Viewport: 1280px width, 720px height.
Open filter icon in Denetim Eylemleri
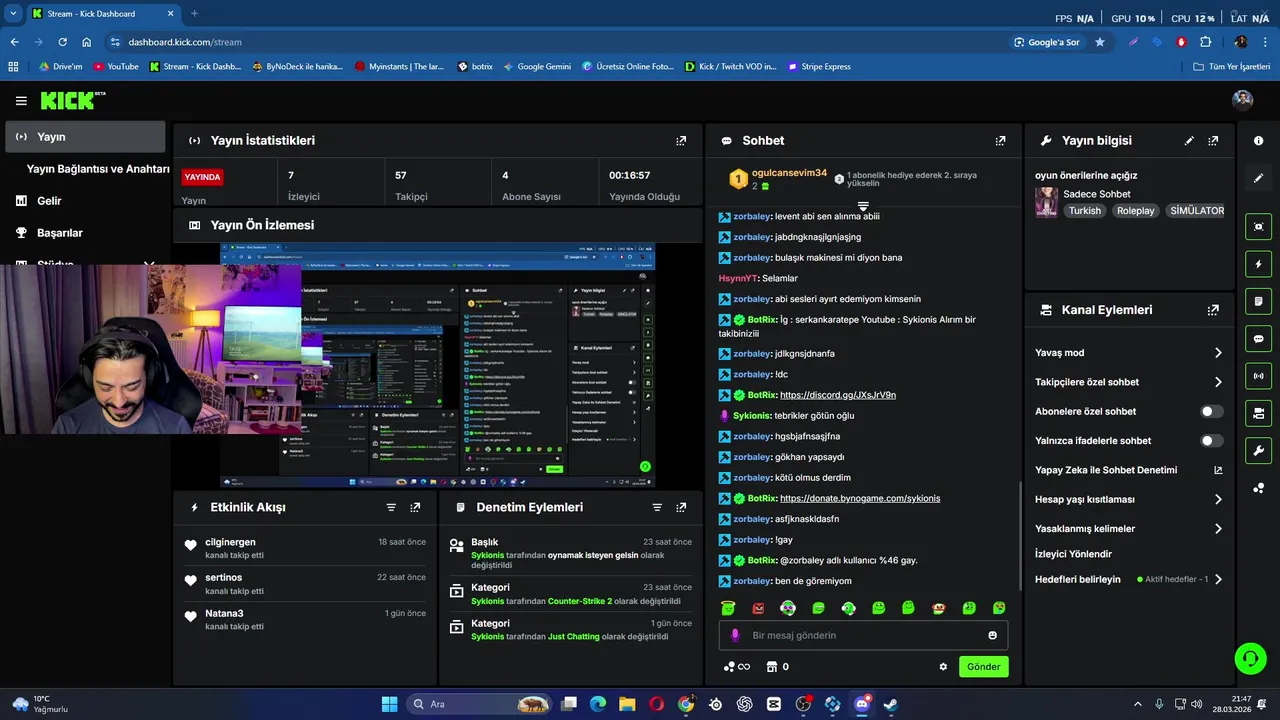coord(657,508)
